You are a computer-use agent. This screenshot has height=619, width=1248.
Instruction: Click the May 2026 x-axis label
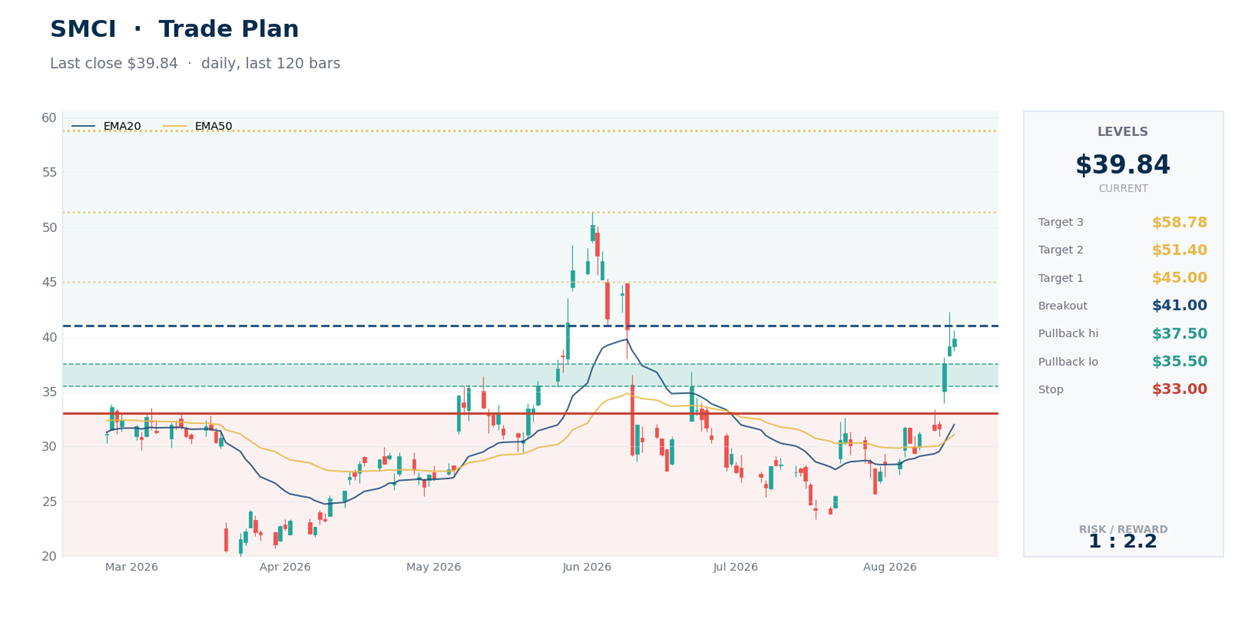(433, 567)
